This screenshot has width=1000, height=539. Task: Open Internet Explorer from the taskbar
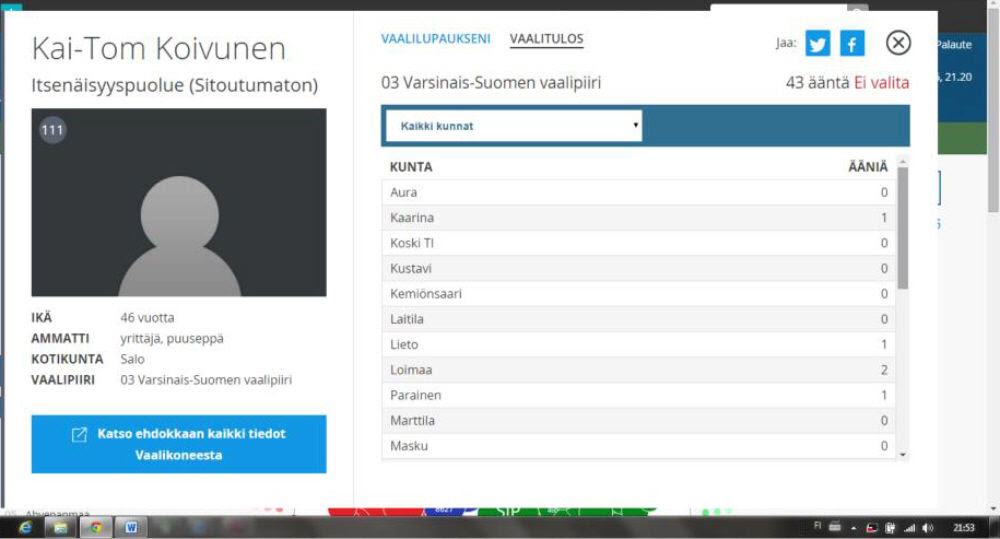[x=26, y=528]
